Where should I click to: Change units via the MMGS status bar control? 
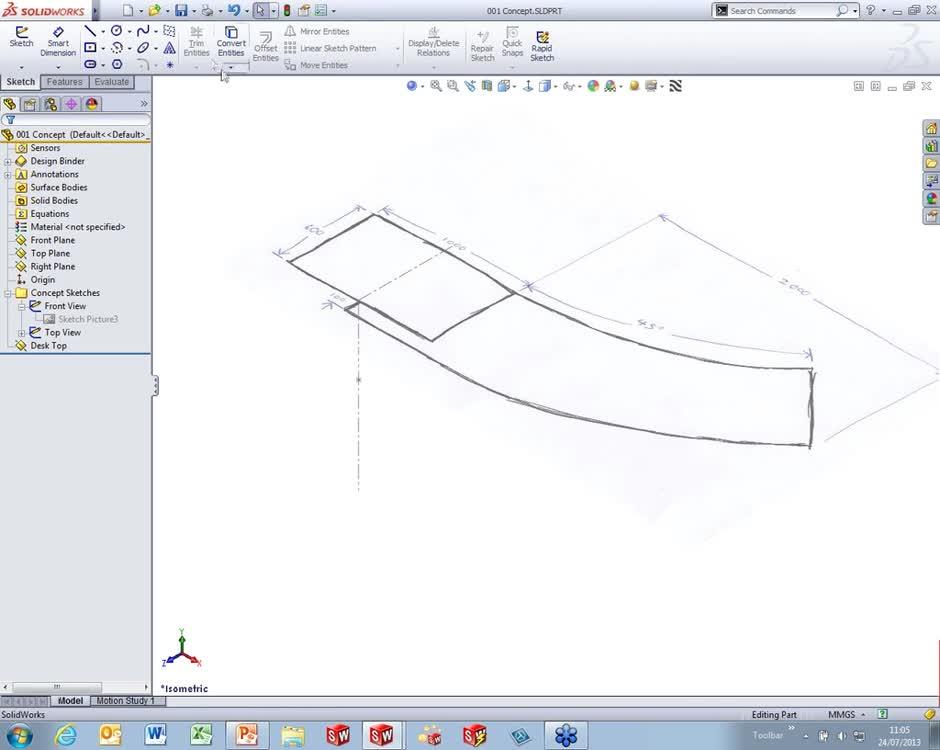(x=841, y=714)
